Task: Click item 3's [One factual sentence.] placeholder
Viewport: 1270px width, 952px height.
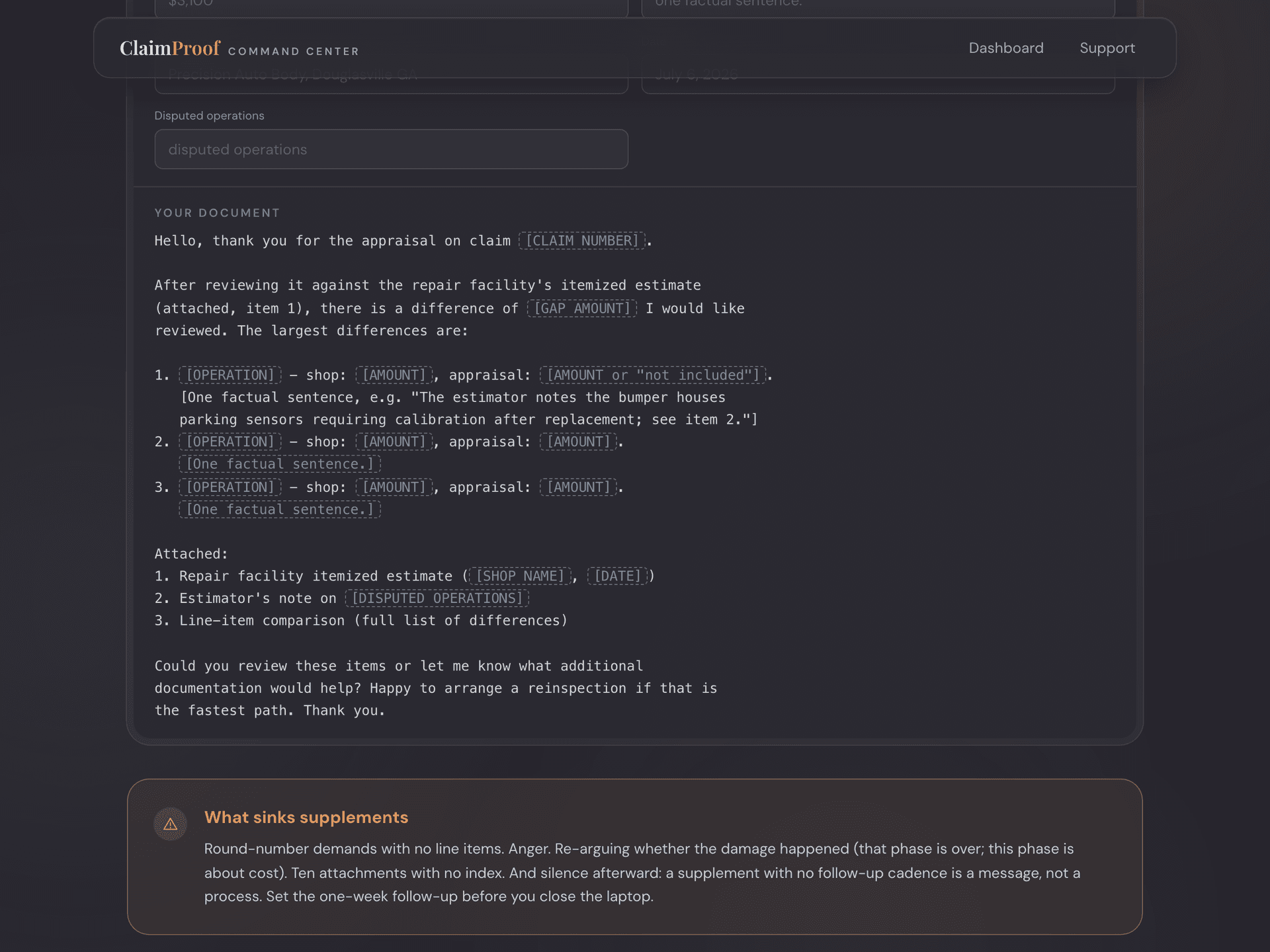Action: 280,510
